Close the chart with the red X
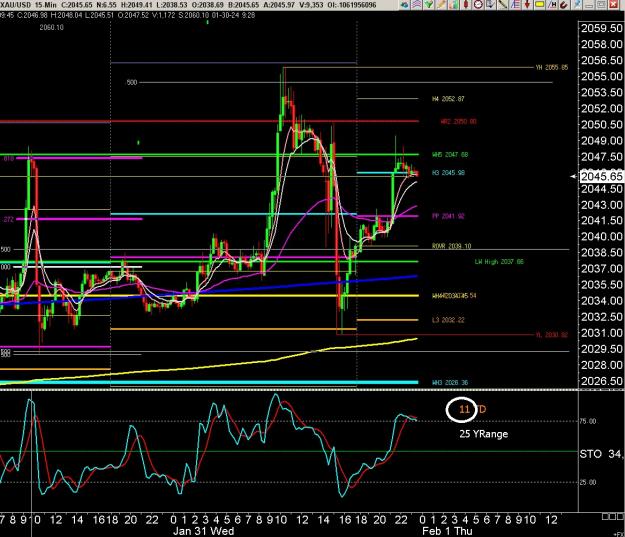This screenshot has width=625, height=537. coord(613,5)
